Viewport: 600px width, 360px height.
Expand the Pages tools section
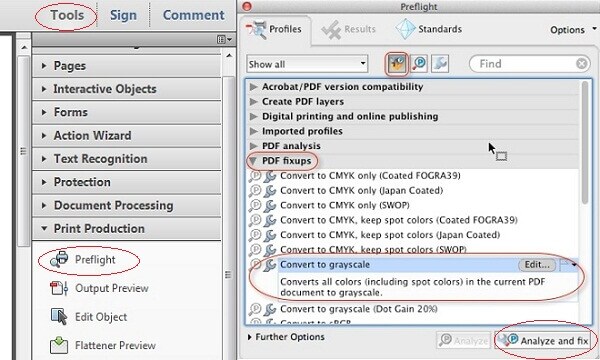click(127, 66)
